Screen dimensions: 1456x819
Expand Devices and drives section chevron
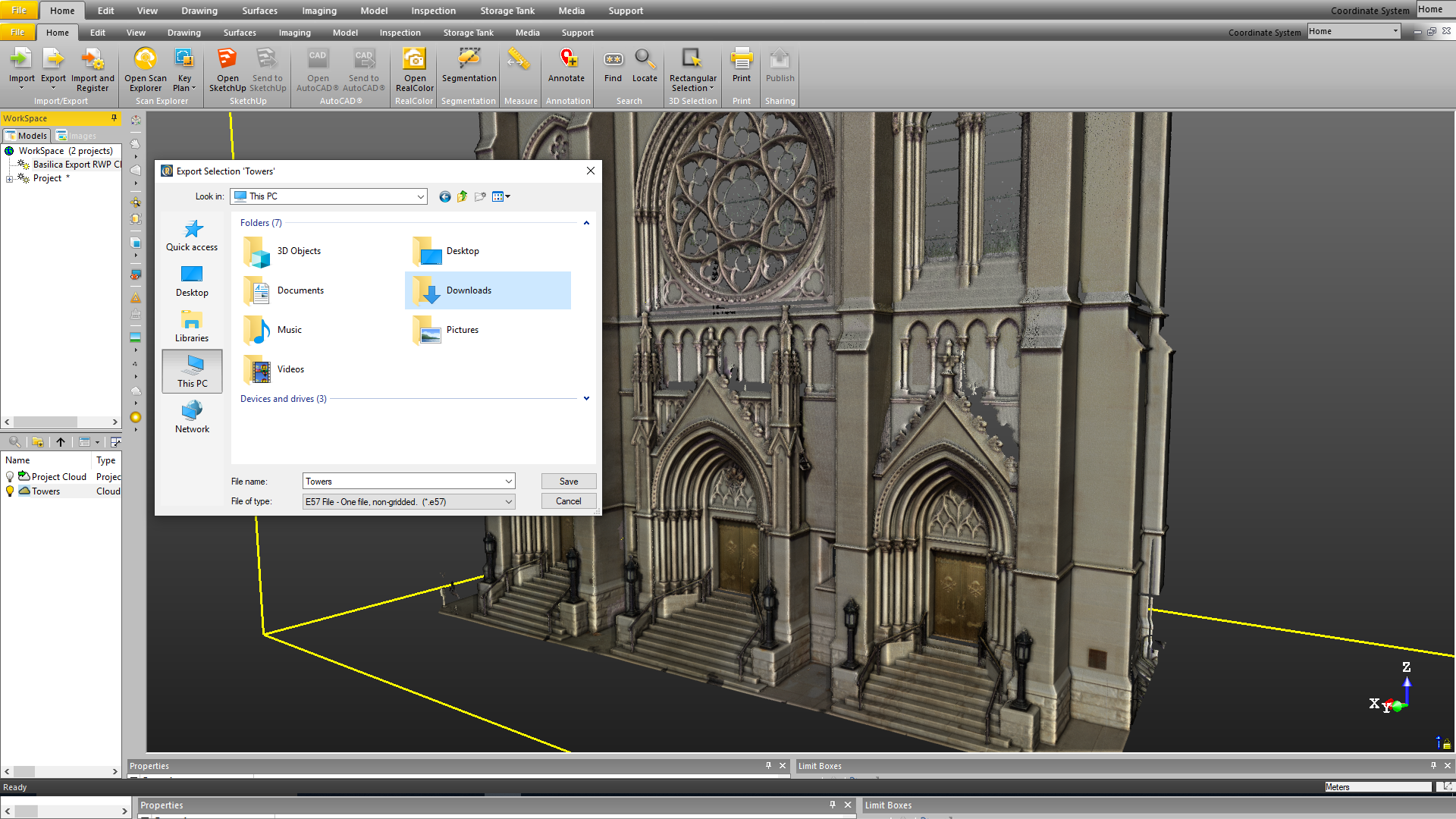click(586, 399)
